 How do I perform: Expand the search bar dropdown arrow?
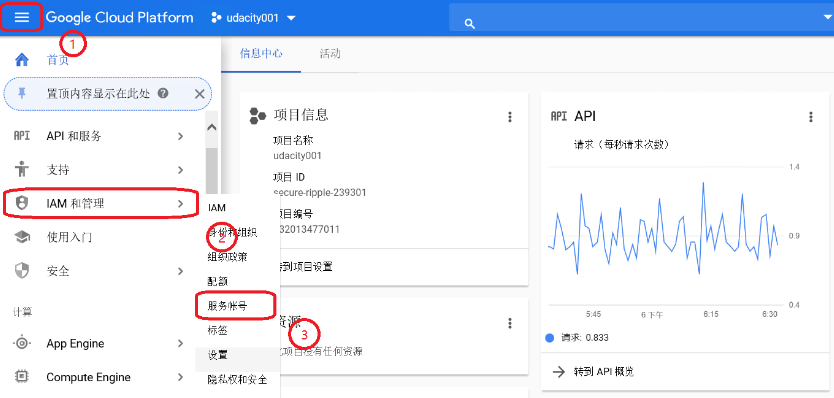click(829, 17)
